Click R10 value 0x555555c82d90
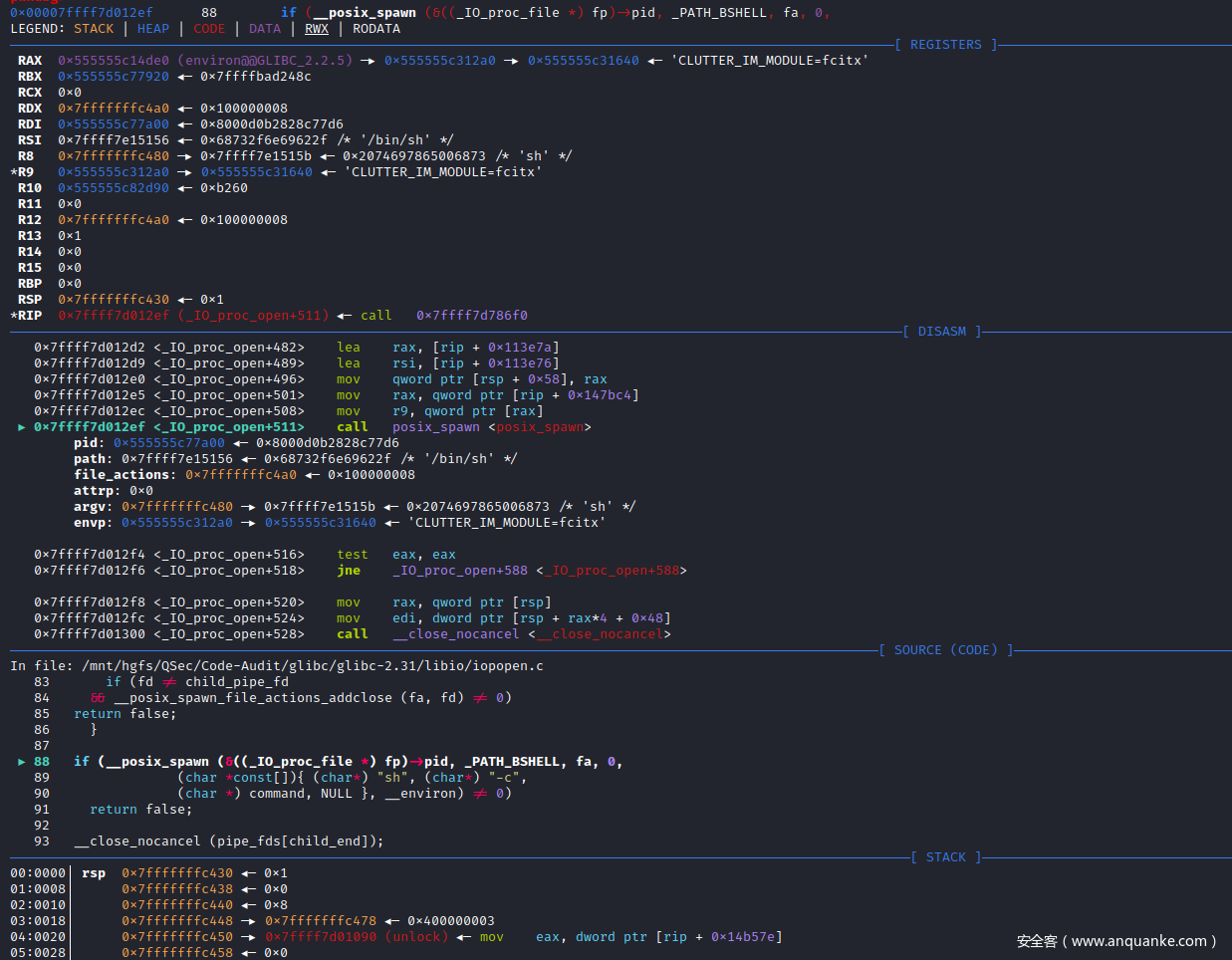 tap(114, 188)
